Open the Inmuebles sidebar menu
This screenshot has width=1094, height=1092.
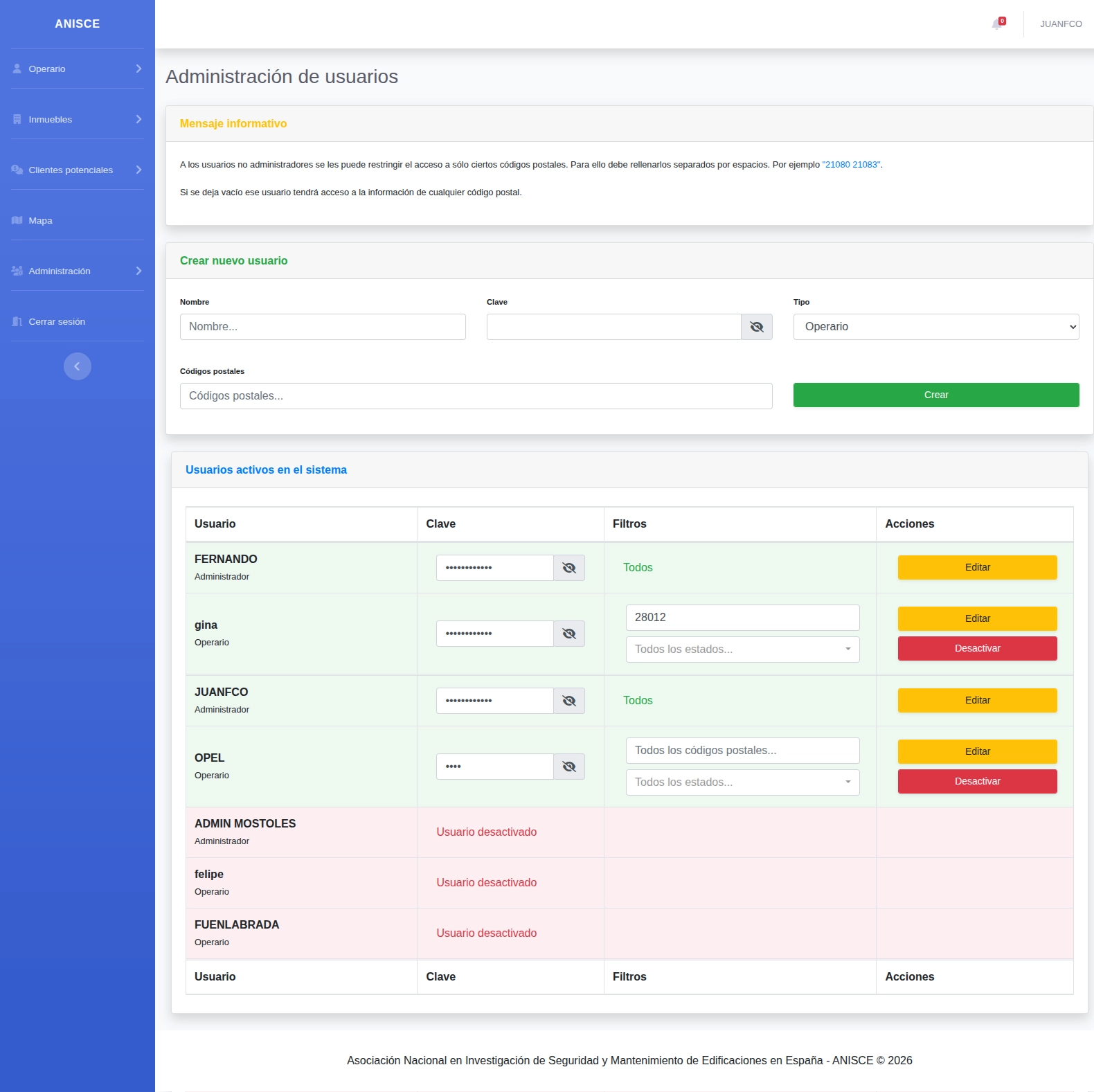click(x=78, y=119)
